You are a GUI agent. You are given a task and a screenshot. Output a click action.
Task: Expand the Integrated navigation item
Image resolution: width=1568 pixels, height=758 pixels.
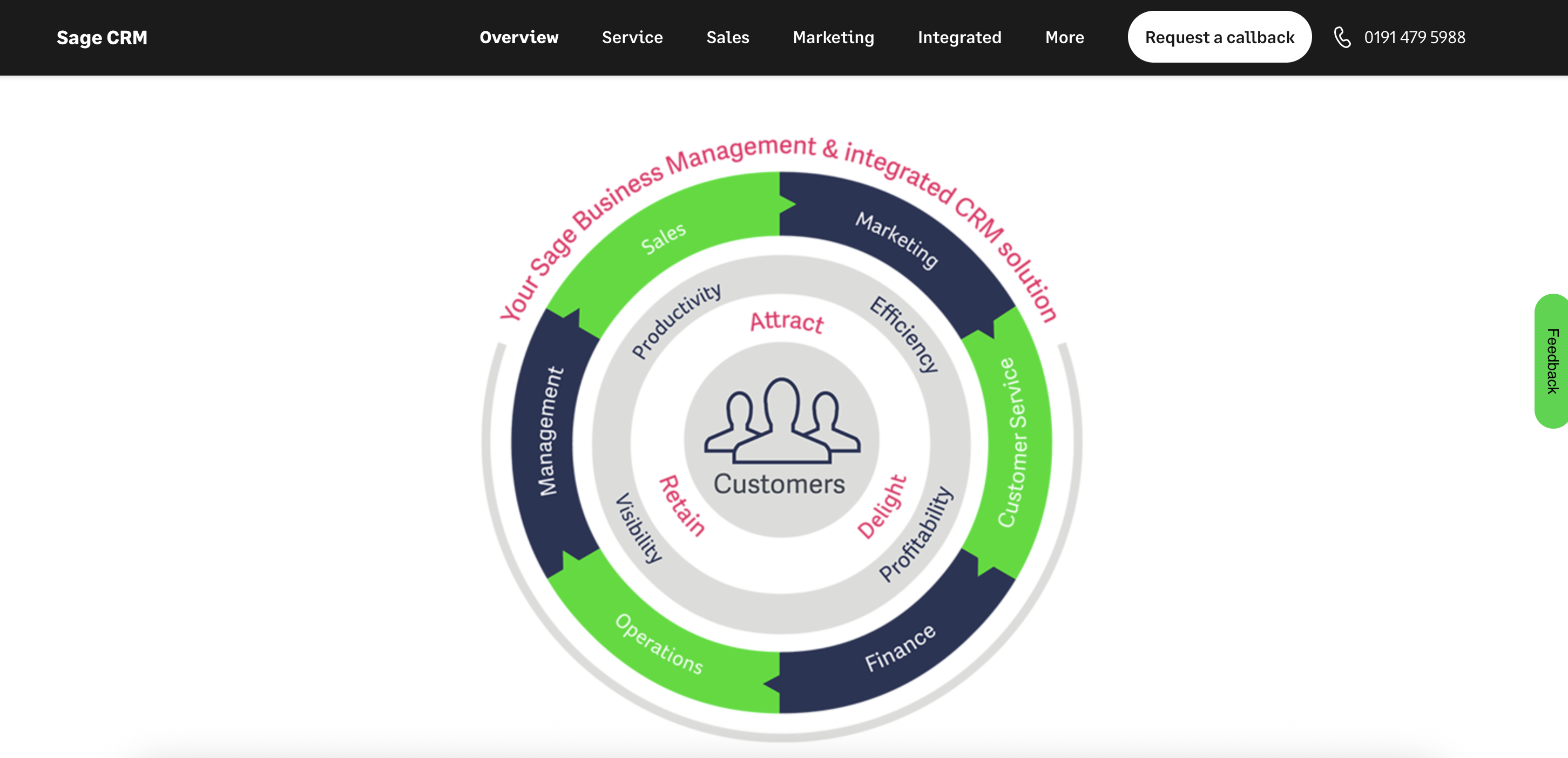click(959, 37)
